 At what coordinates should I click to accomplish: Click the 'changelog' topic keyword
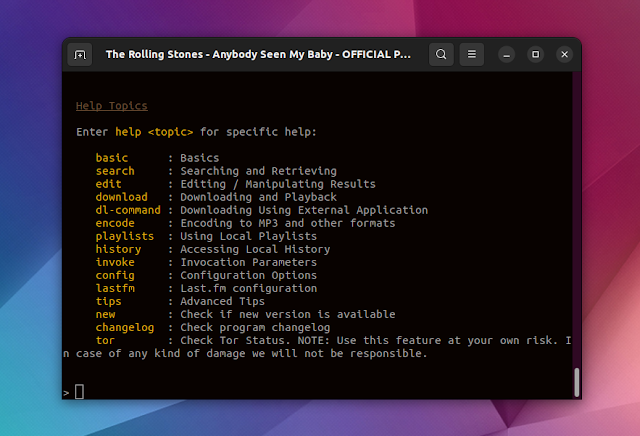pos(125,327)
